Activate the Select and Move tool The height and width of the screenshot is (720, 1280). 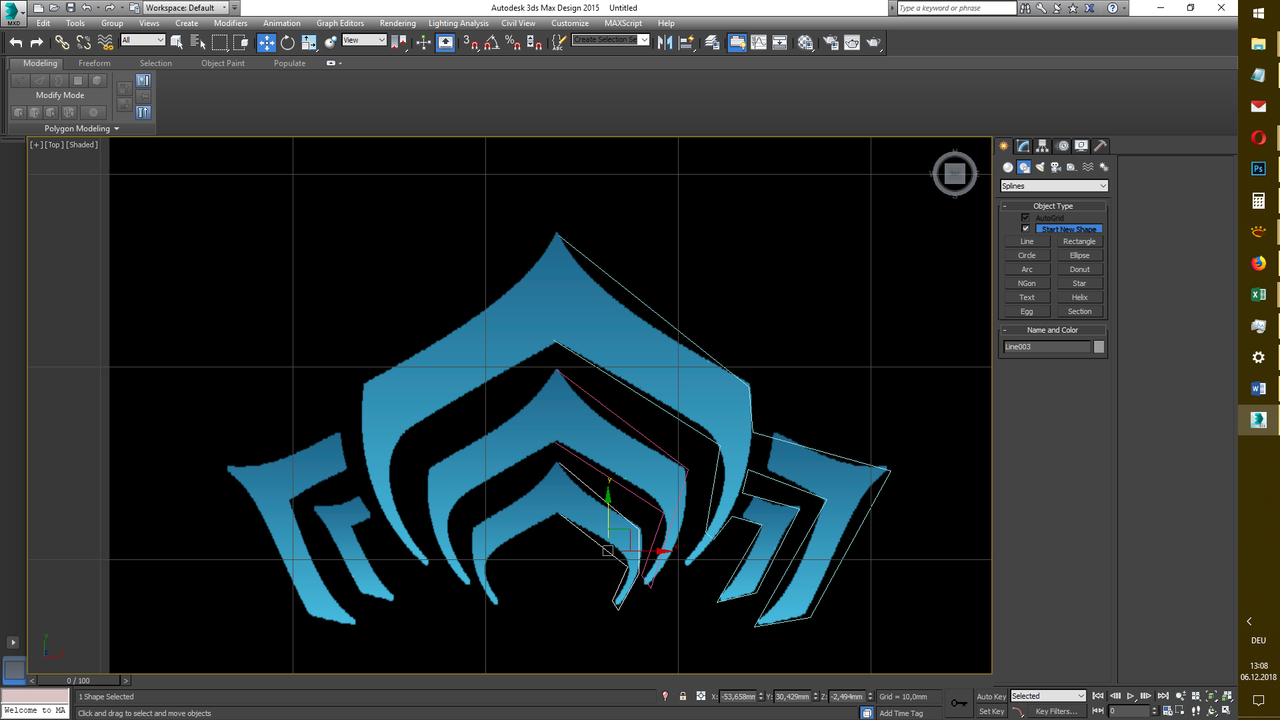click(x=266, y=42)
